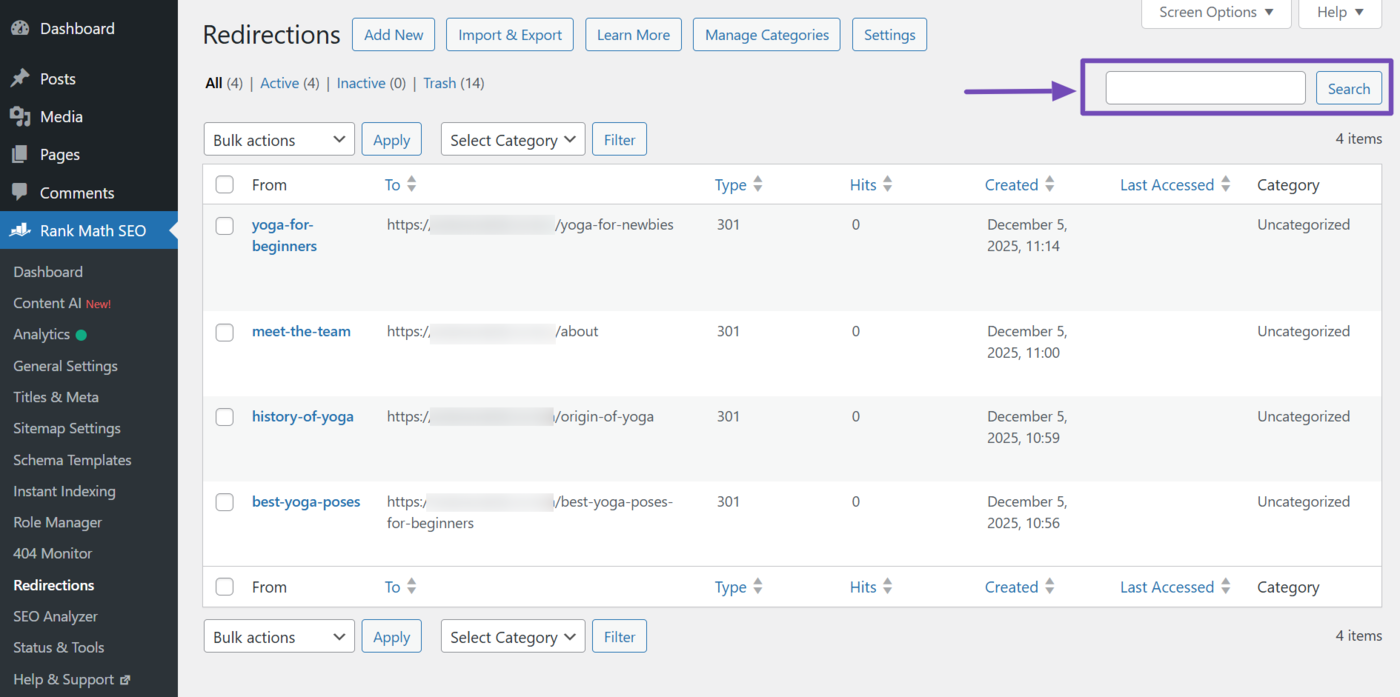Viewport: 1400px width, 697px height.
Task: Select the Rank Math SEO sidebar icon
Action: (21, 230)
